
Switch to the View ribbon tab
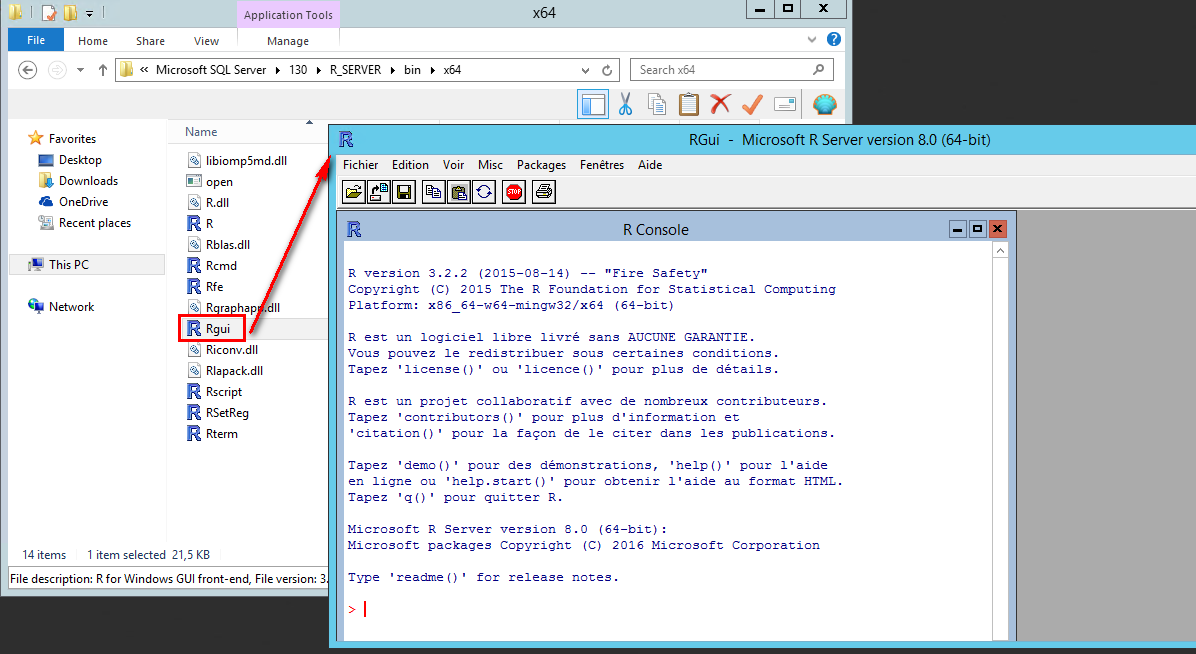[206, 41]
